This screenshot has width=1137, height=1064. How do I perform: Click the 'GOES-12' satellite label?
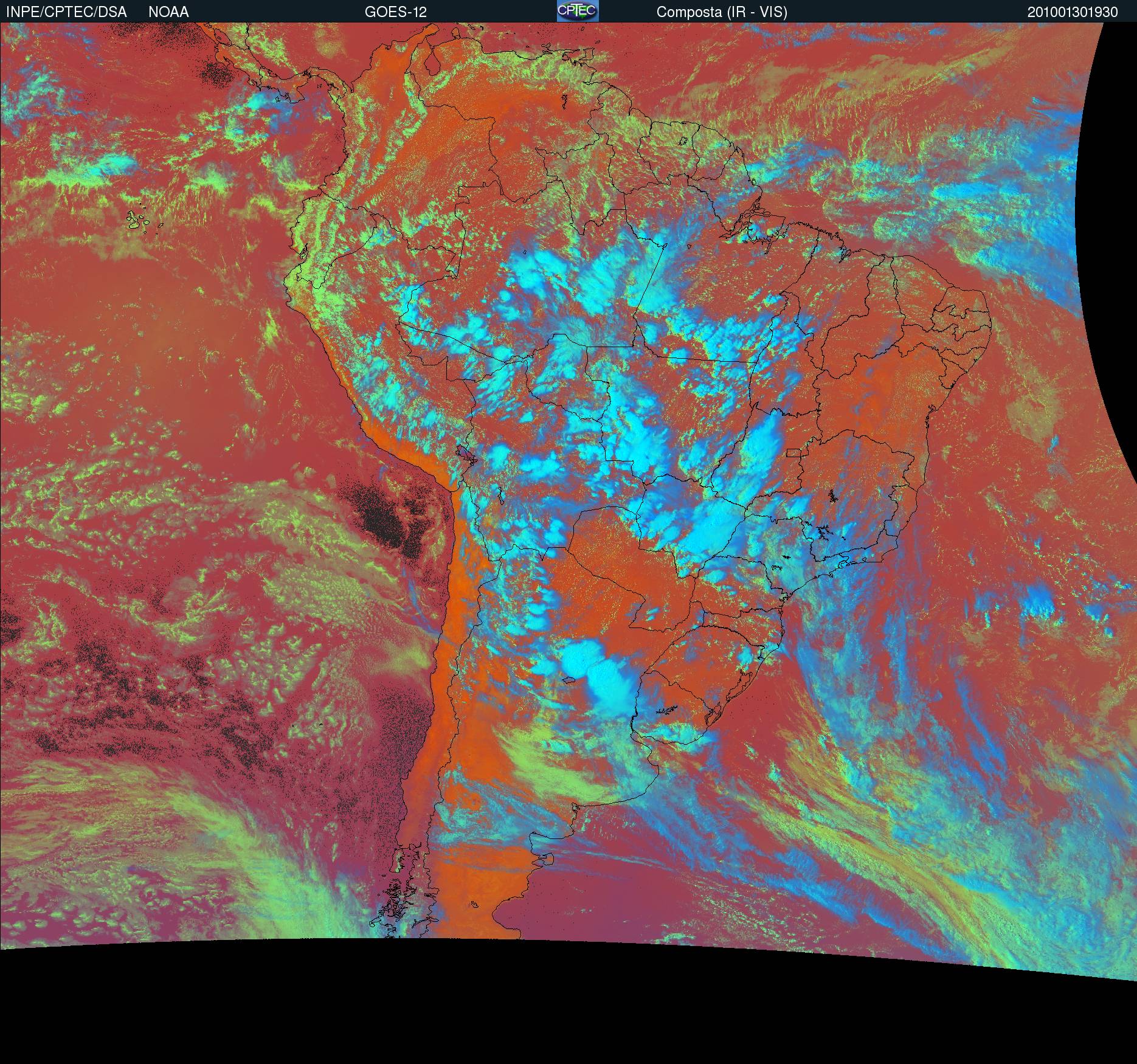click(x=396, y=12)
